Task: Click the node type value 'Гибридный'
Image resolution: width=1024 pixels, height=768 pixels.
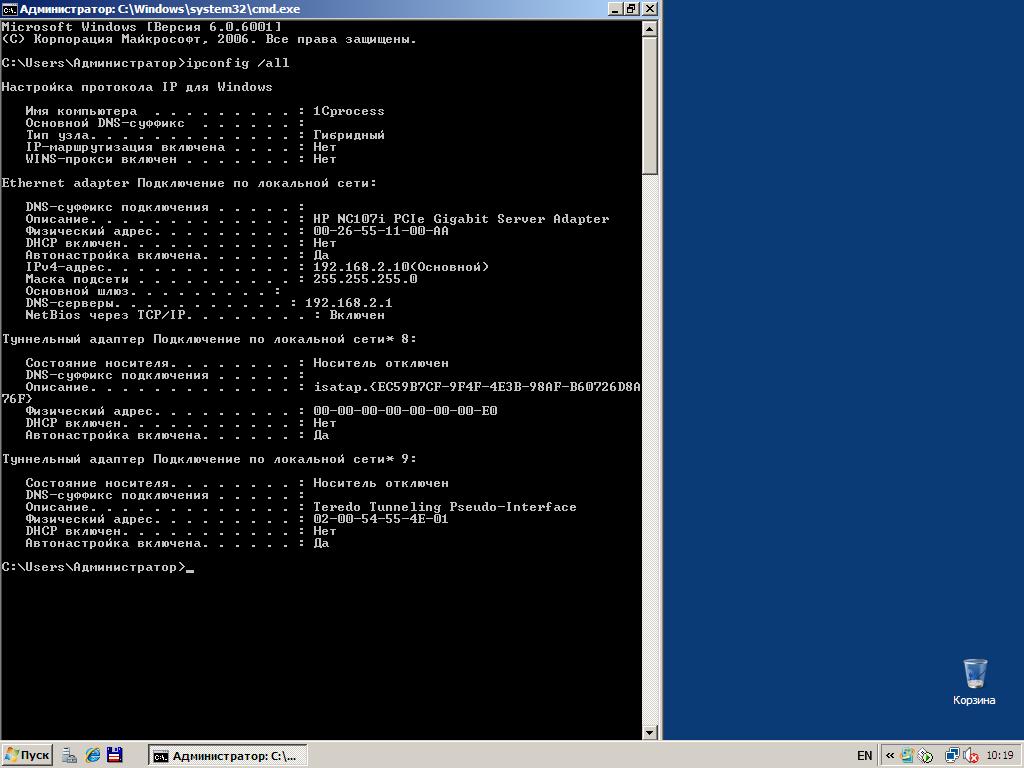Action: (x=349, y=135)
